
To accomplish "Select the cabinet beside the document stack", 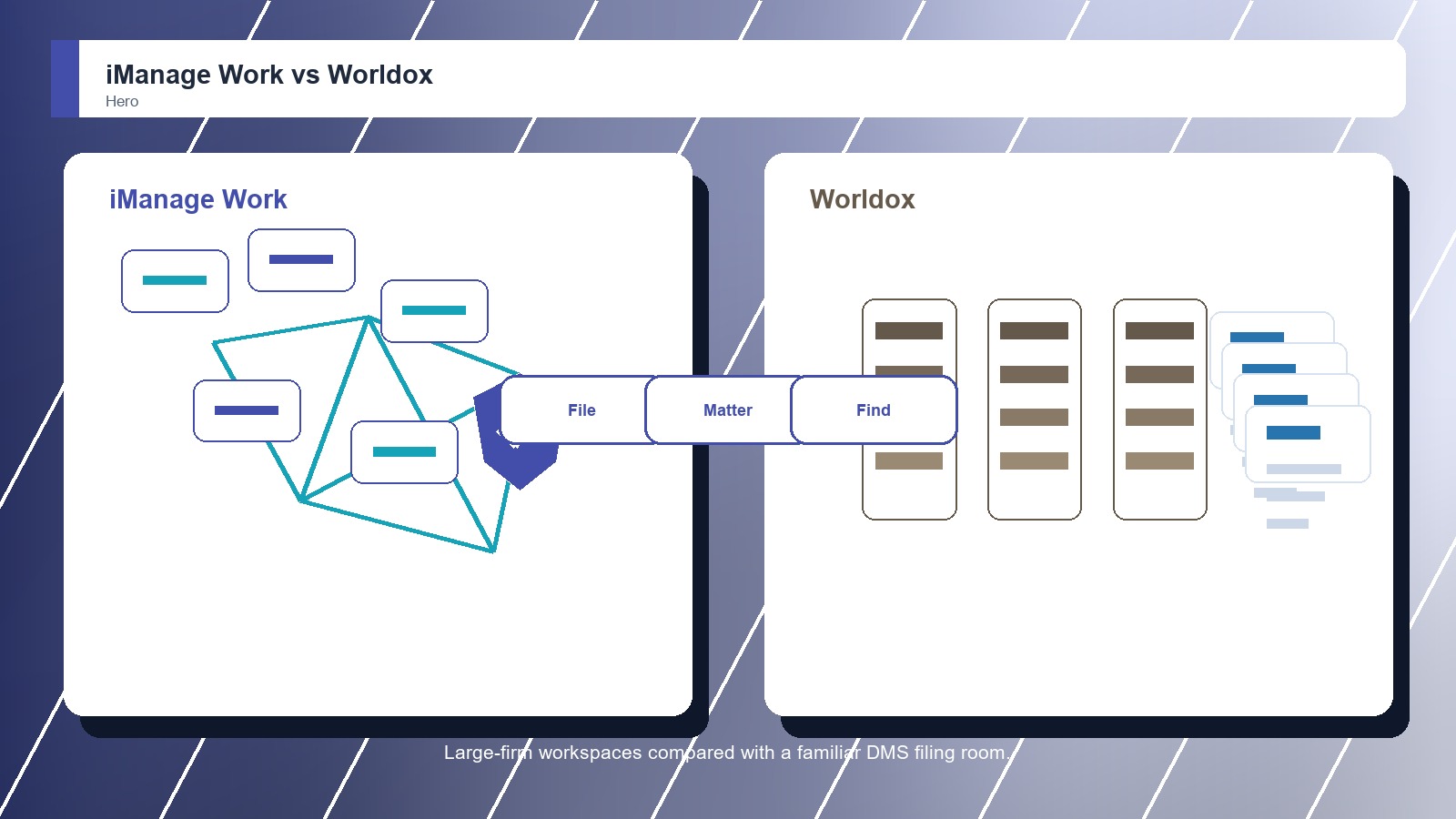I will [x=1160, y=409].
